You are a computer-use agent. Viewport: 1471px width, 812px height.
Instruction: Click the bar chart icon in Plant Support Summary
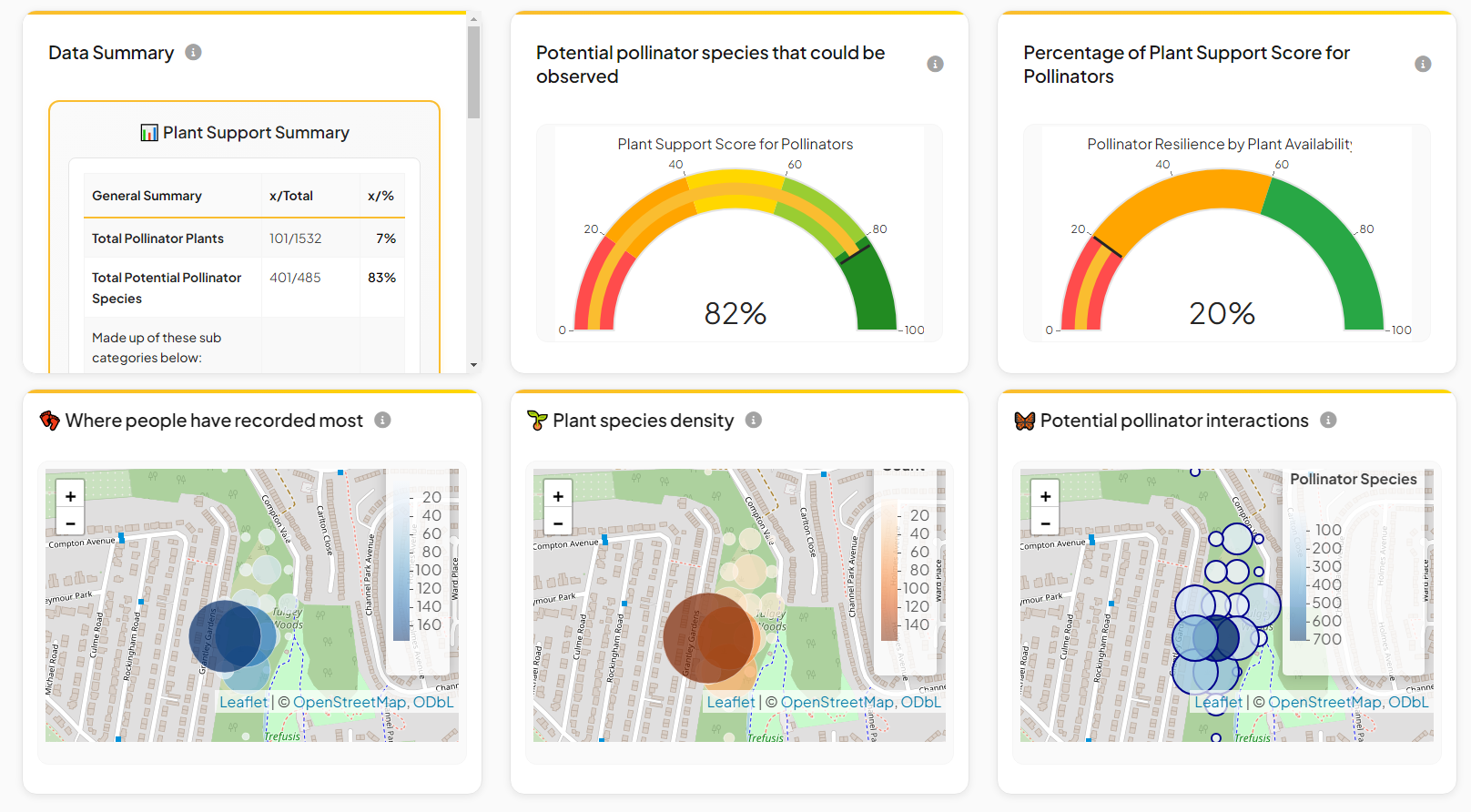click(x=149, y=133)
